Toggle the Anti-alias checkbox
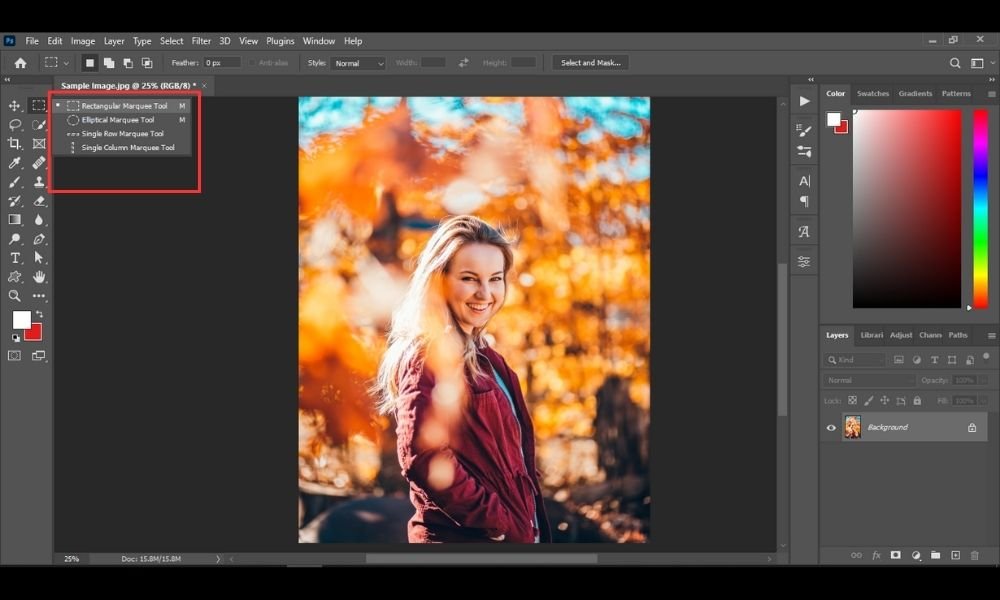Viewport: 1000px width, 600px height. pyautogui.click(x=253, y=63)
